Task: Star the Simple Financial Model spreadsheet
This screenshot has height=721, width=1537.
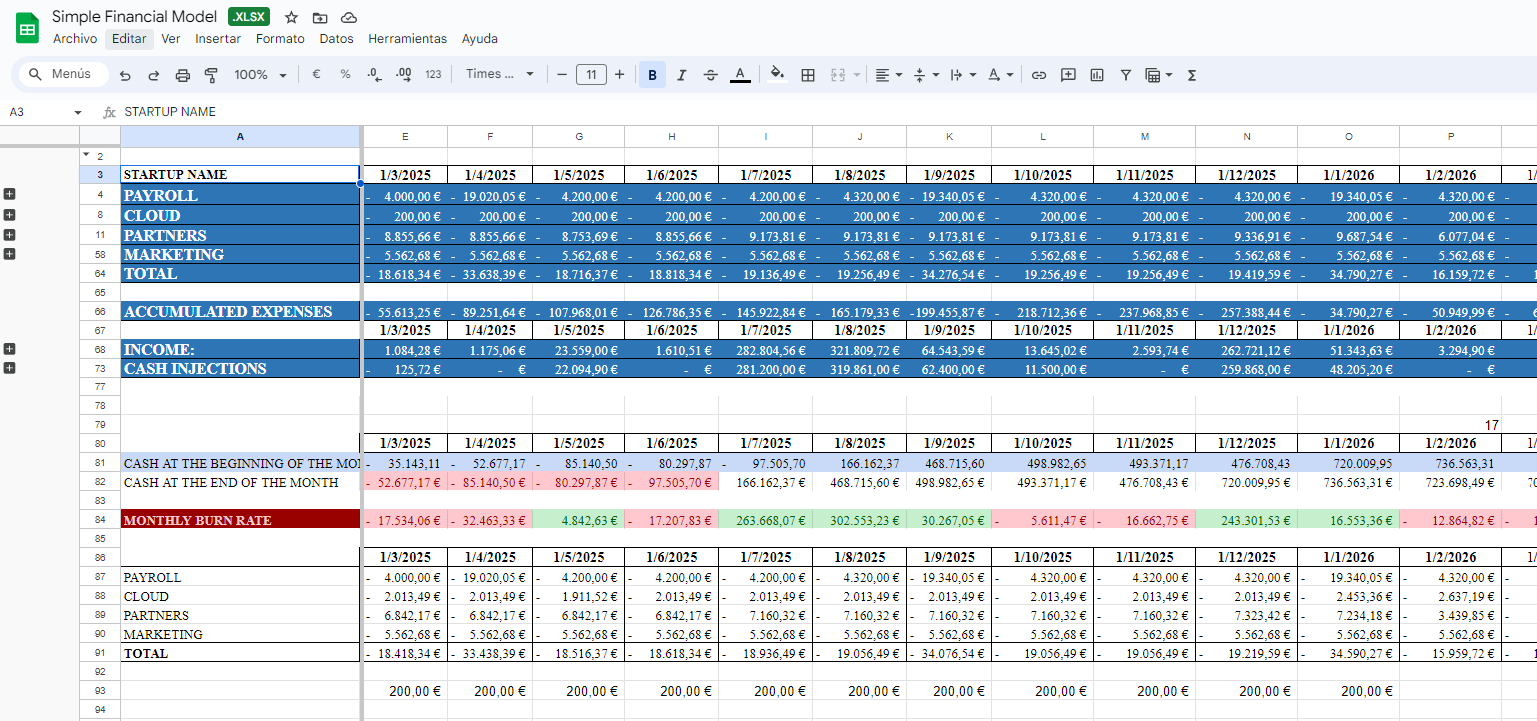Action: 290,16
